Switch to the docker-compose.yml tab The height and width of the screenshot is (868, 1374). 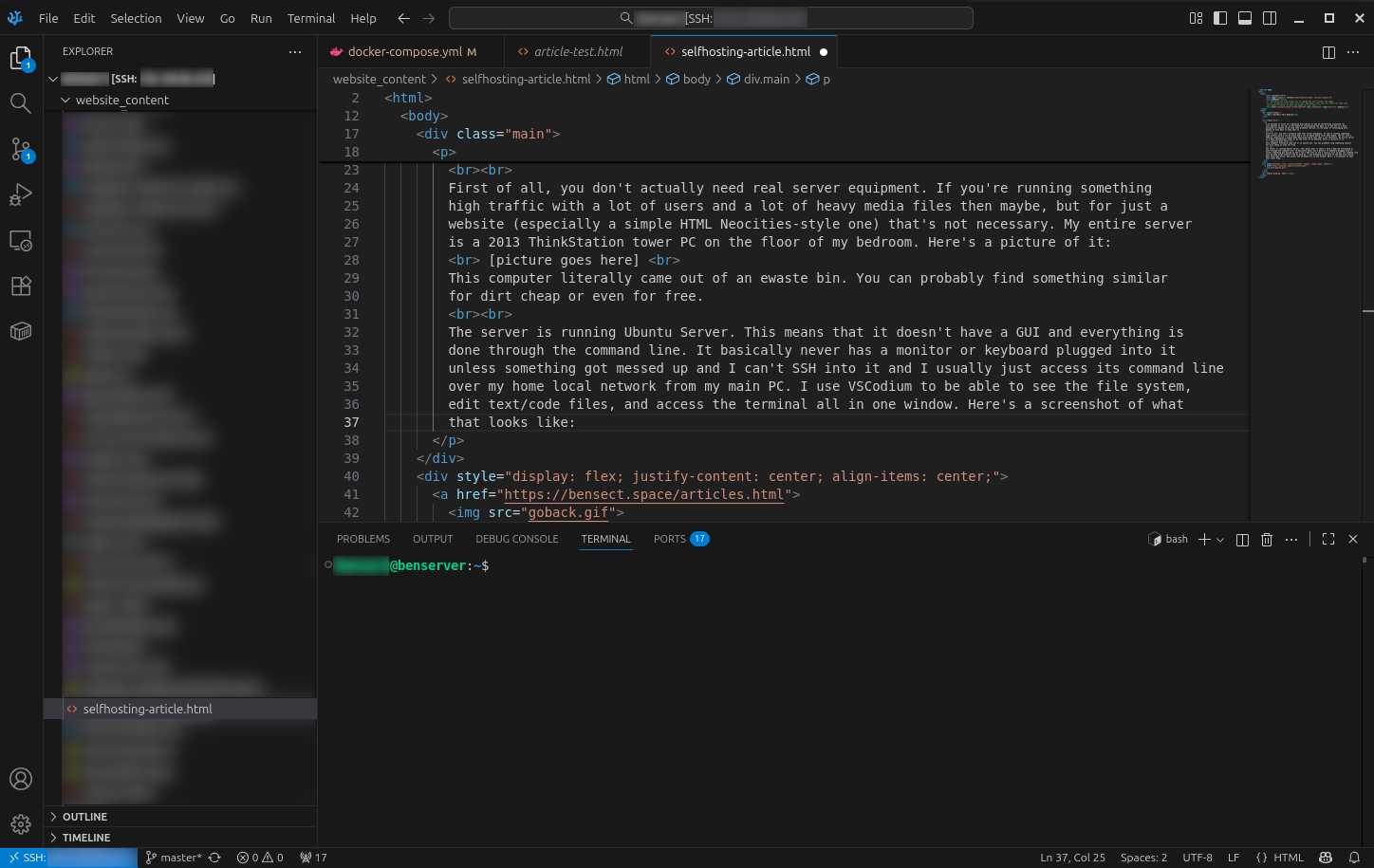coord(404,52)
